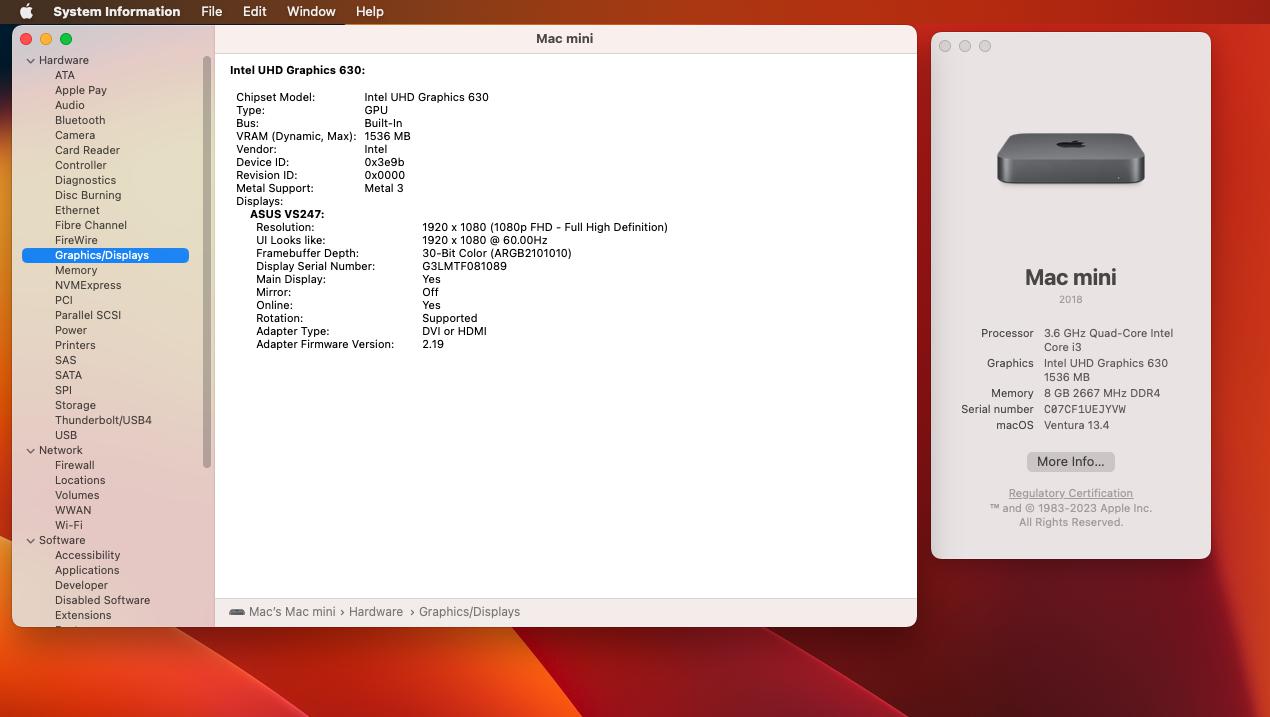
Task: Show Storage hardware information
Action: [x=75, y=405]
